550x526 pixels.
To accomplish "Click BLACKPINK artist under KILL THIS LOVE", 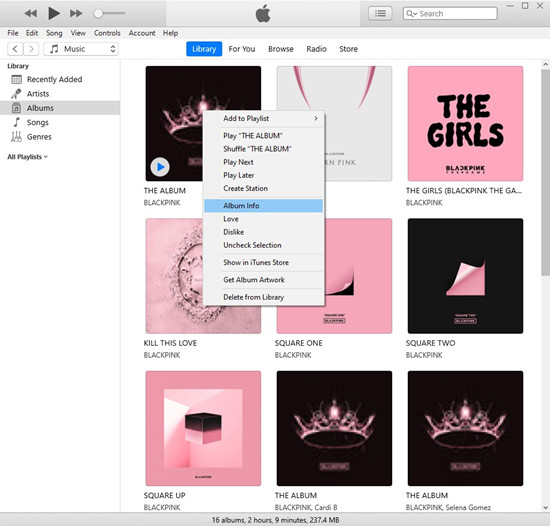I will click(x=162, y=355).
